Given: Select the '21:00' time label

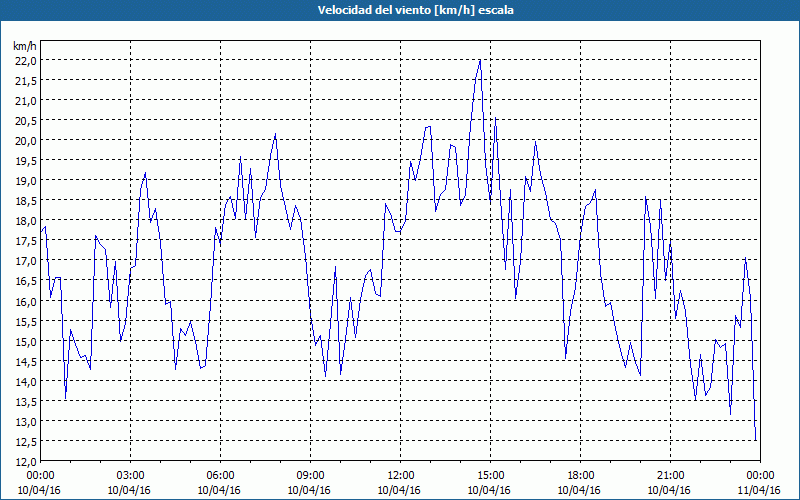Looking at the screenshot, I should 670,475.
